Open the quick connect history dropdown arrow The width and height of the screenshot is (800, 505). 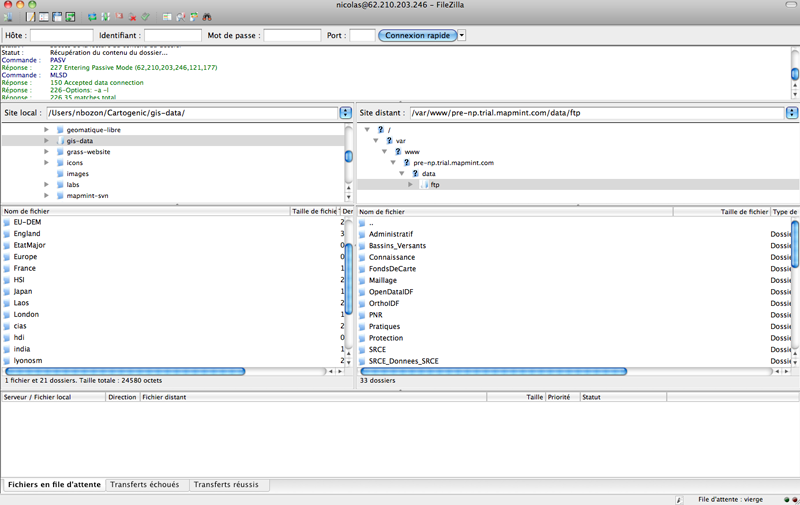tap(462, 35)
